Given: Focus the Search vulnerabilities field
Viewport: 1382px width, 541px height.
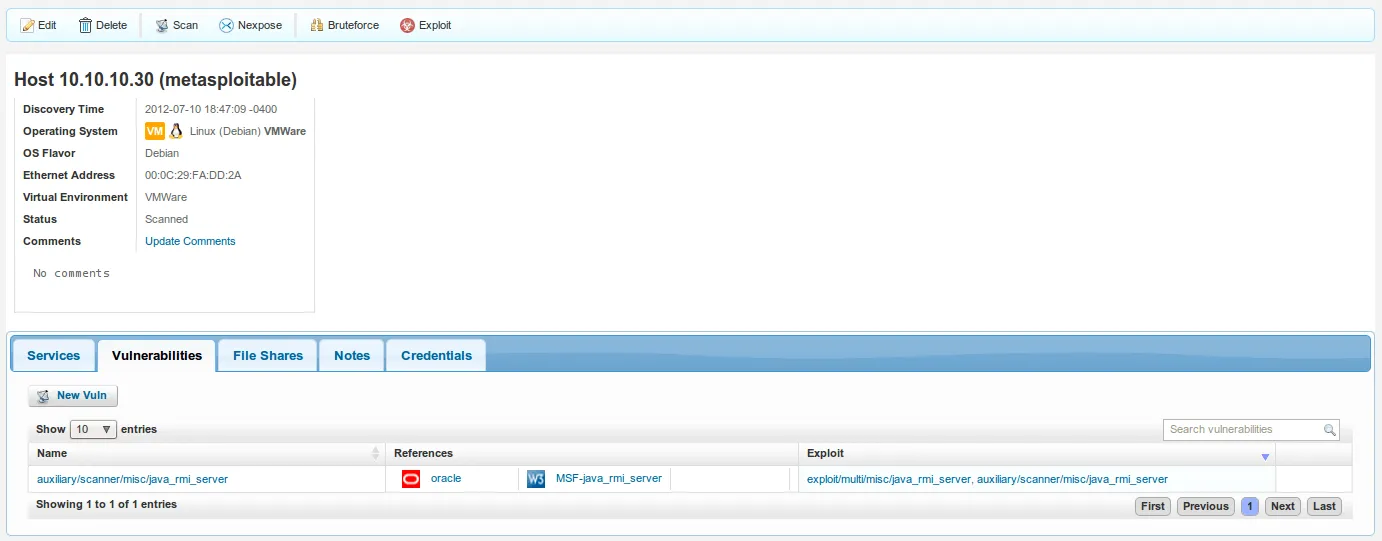Looking at the screenshot, I should point(1243,430).
